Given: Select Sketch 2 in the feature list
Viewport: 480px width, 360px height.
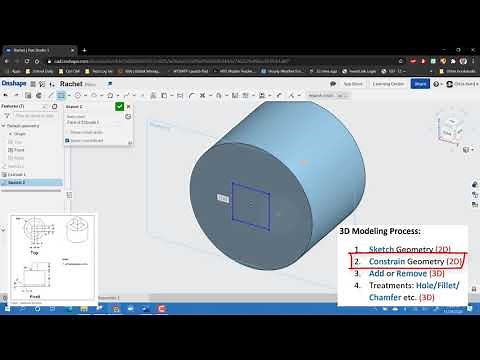Looking at the screenshot, I should pos(31,182).
